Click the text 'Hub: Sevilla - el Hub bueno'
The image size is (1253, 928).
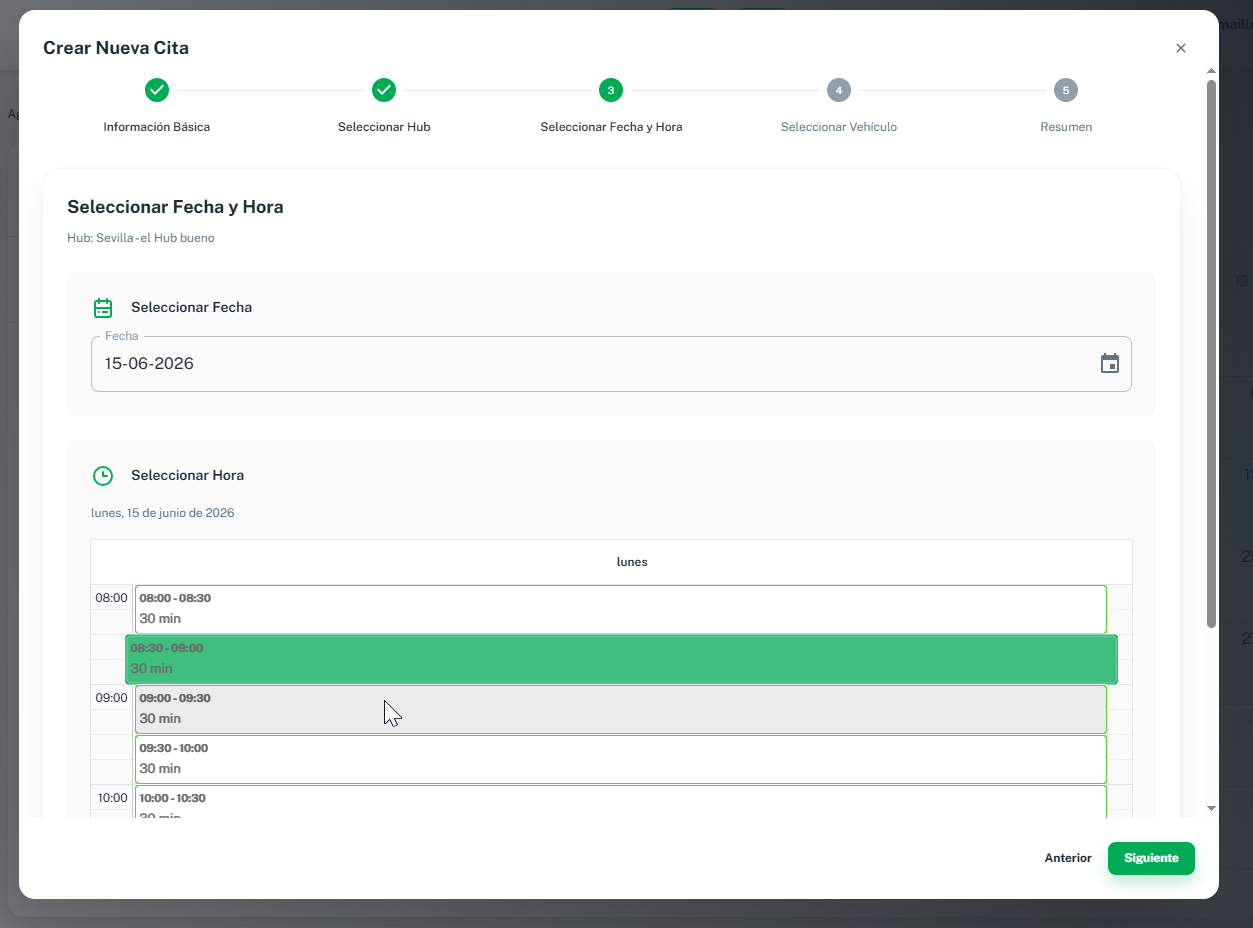pos(141,238)
